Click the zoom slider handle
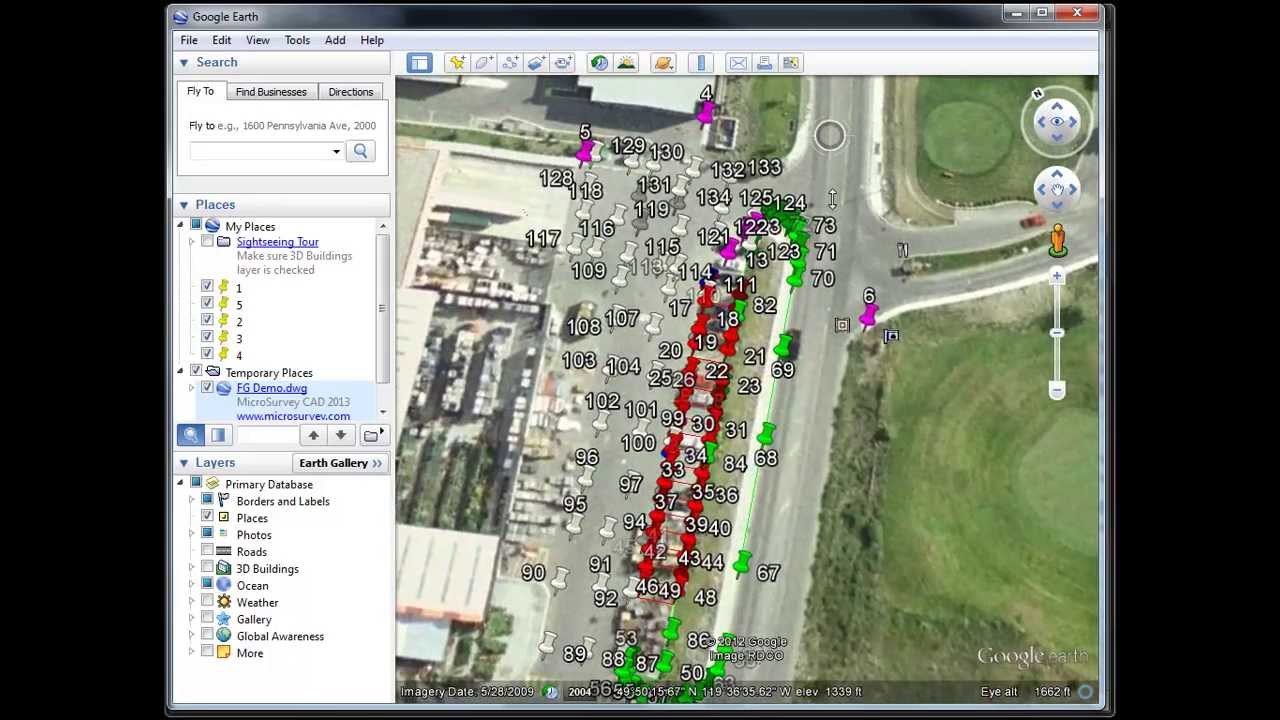The height and width of the screenshot is (720, 1280). pos(1057,332)
